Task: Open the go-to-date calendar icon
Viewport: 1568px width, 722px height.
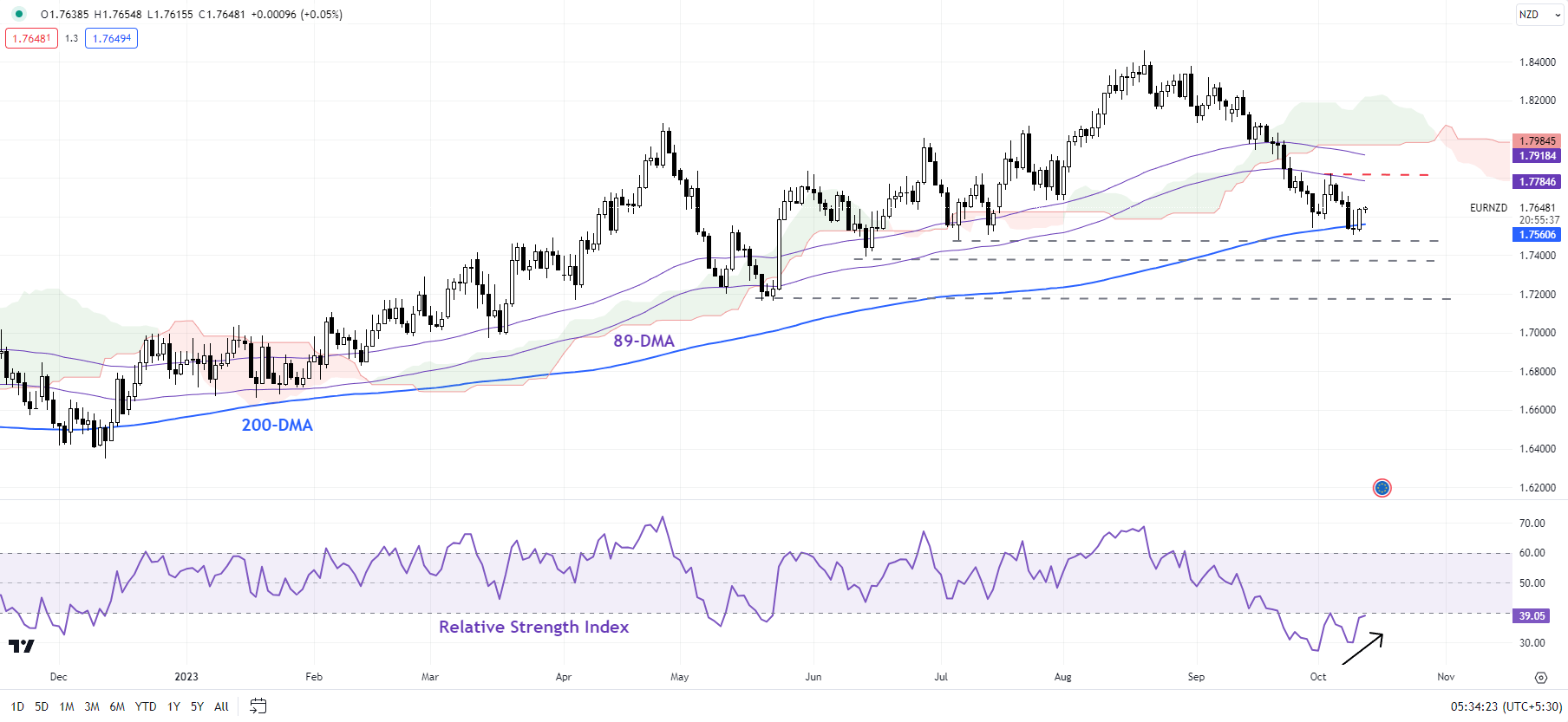Action: [x=258, y=706]
